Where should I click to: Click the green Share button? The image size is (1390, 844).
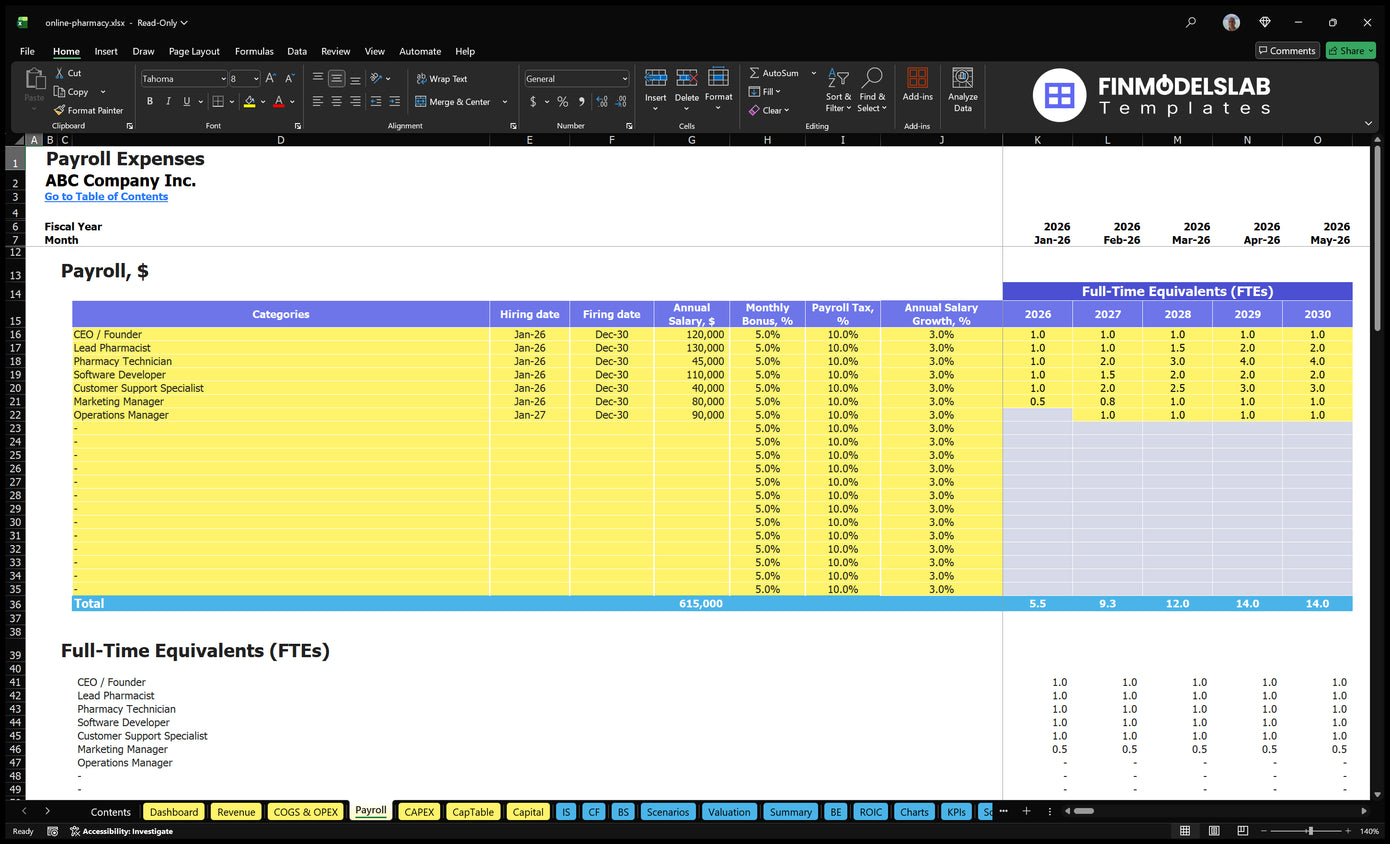point(1350,50)
